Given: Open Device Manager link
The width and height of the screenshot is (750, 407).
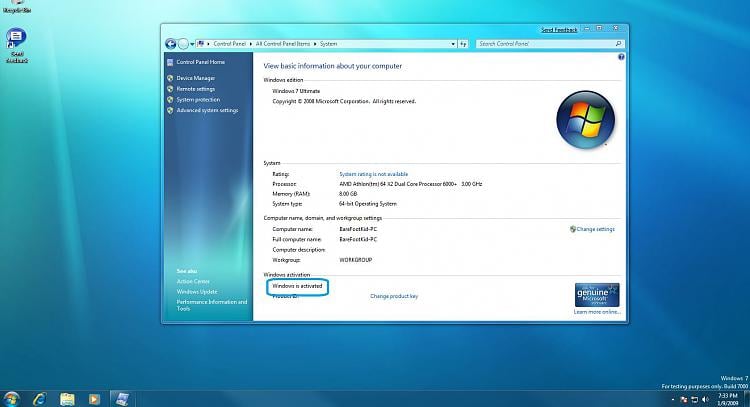Looking at the screenshot, I should point(196,78).
